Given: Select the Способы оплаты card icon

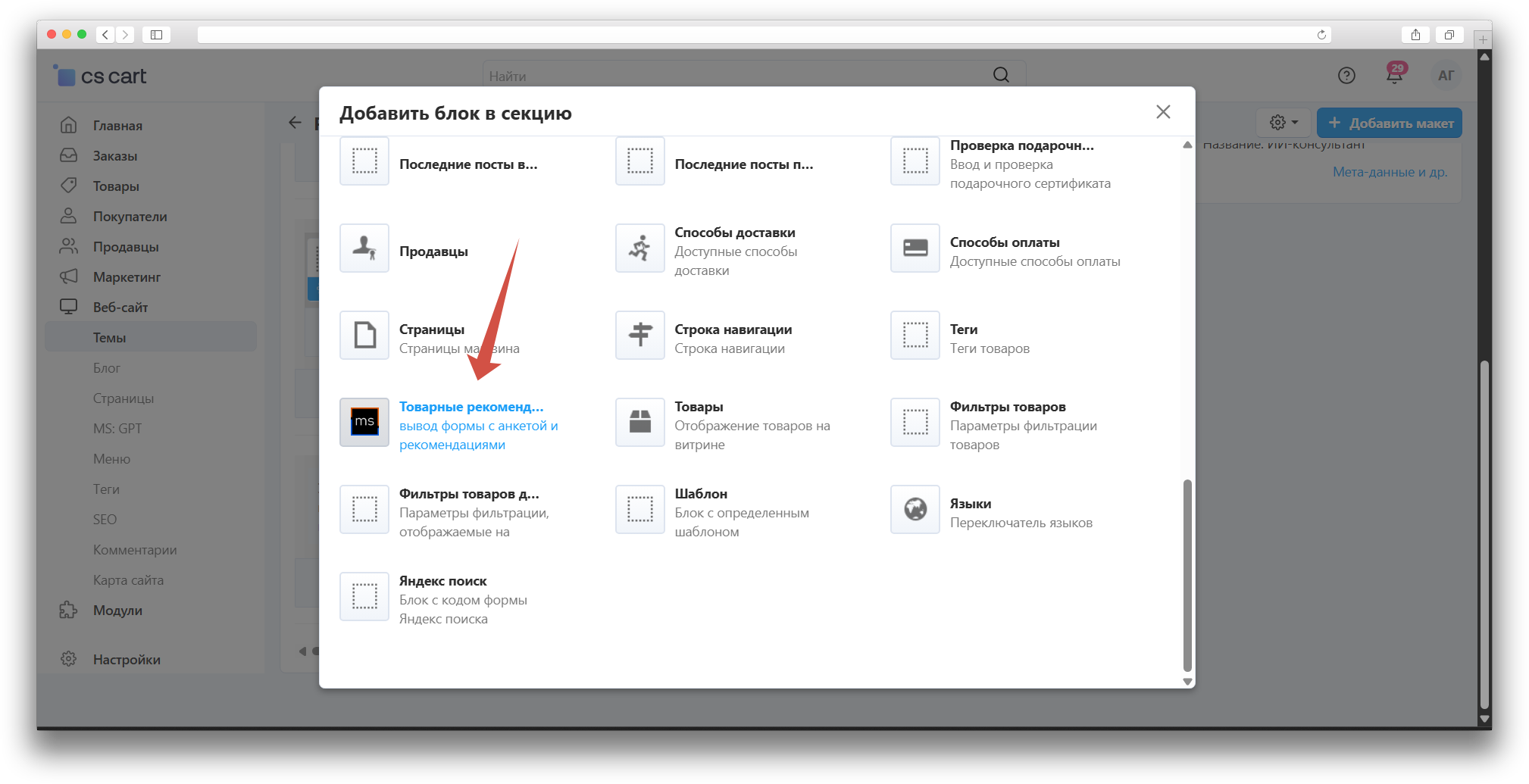Looking at the screenshot, I should pyautogui.click(x=915, y=248).
